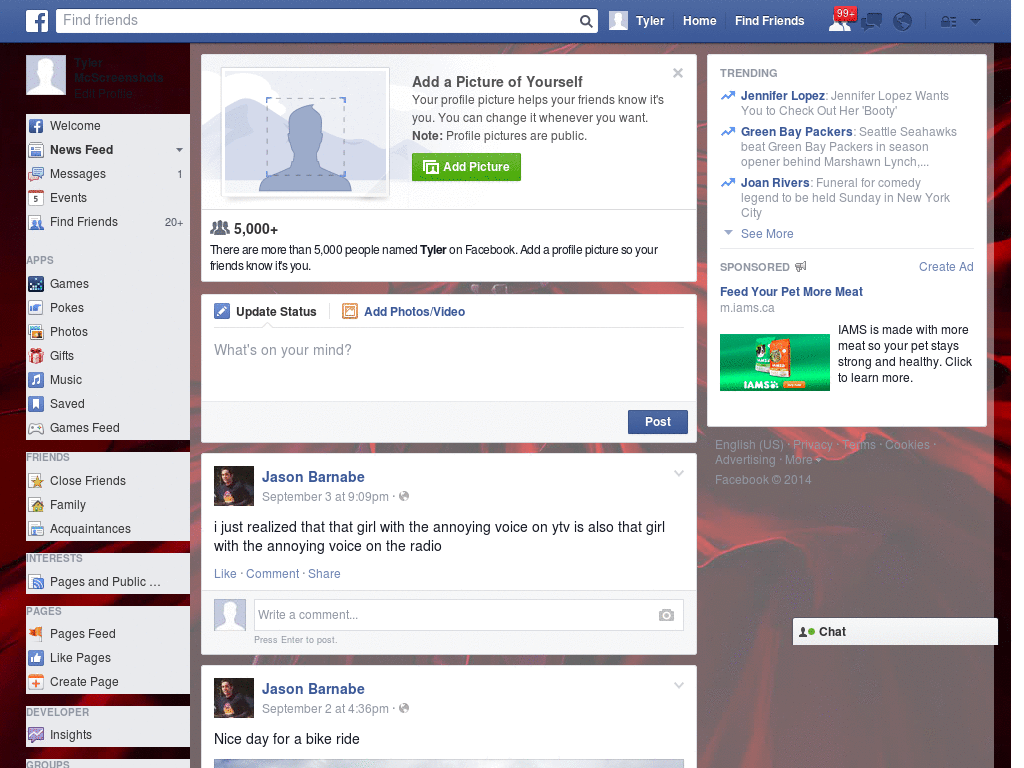
Task: Open Events calendar icon
Action: click(36, 198)
